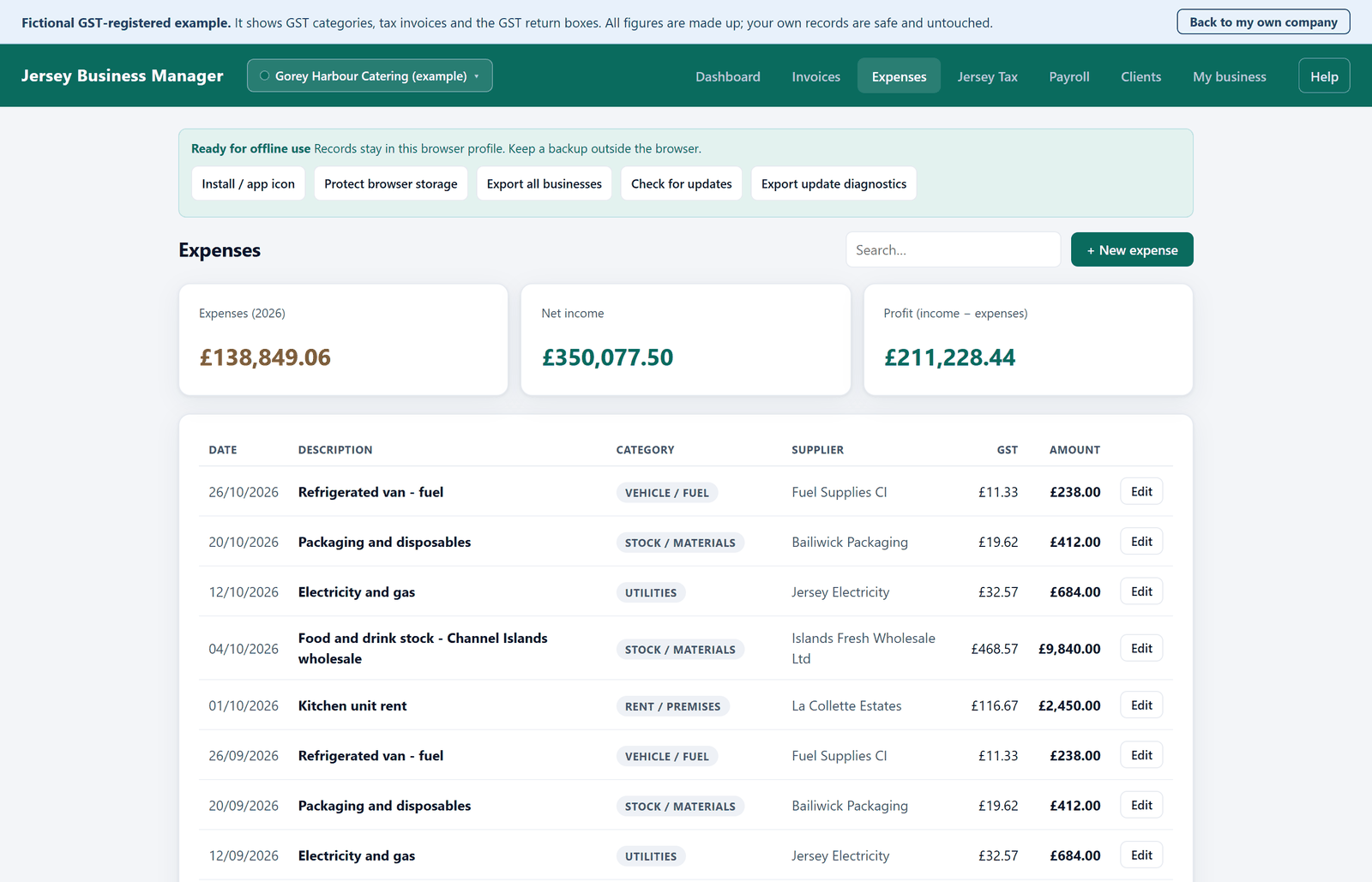Image resolution: width=1372 pixels, height=882 pixels.
Task: Open the Invoices tab
Action: tap(815, 76)
